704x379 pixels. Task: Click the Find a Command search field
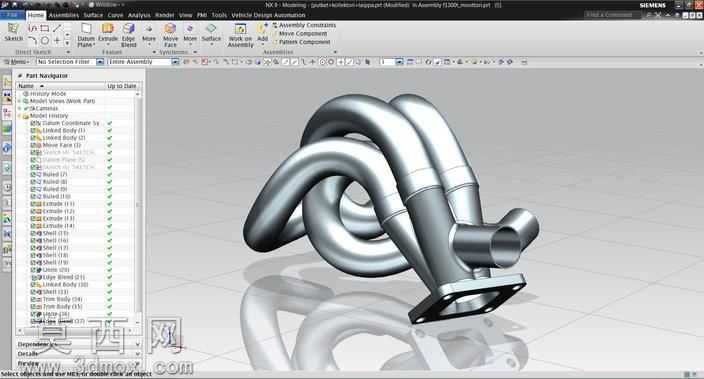[x=612, y=15]
